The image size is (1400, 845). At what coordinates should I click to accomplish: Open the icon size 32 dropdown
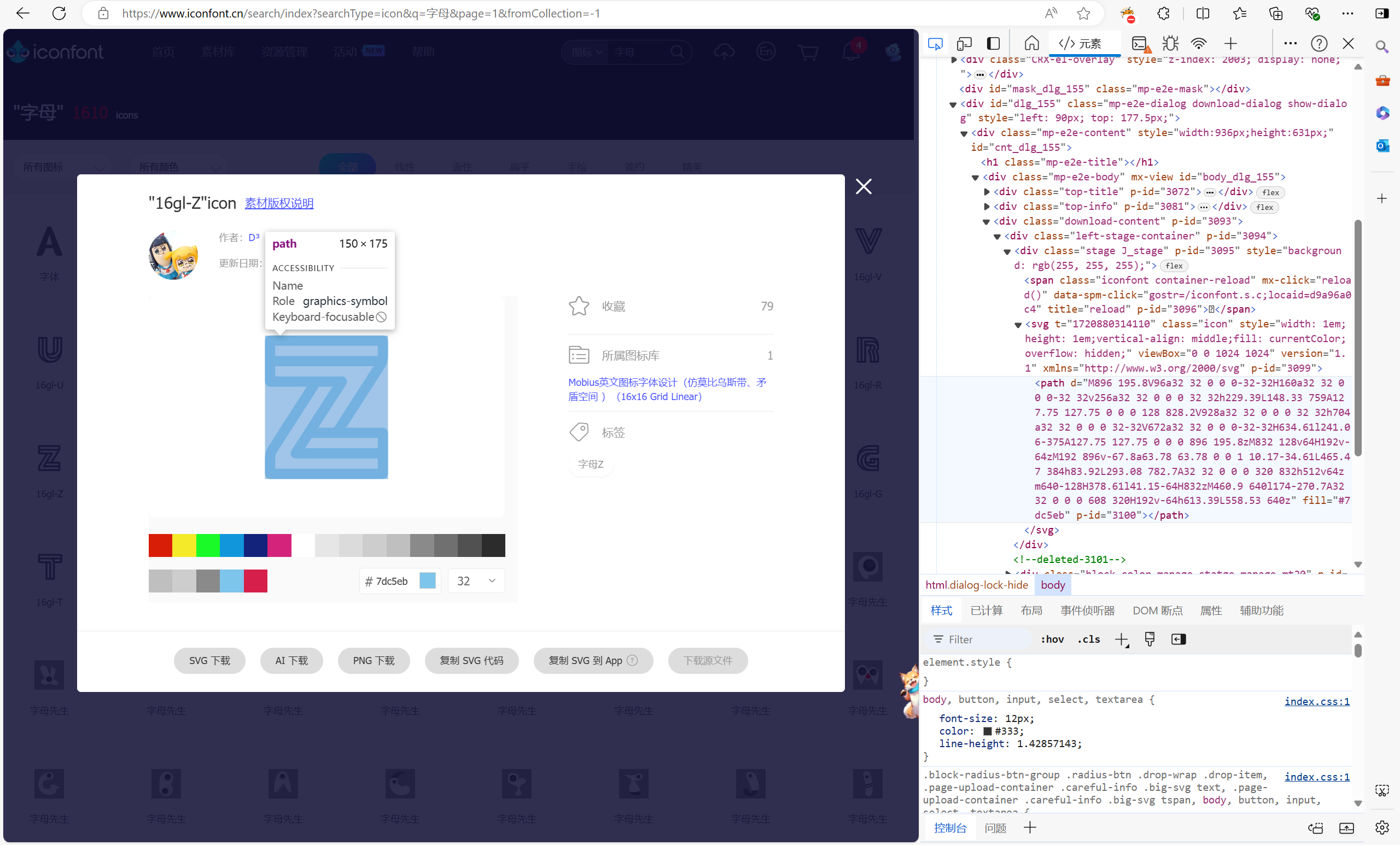coord(476,581)
